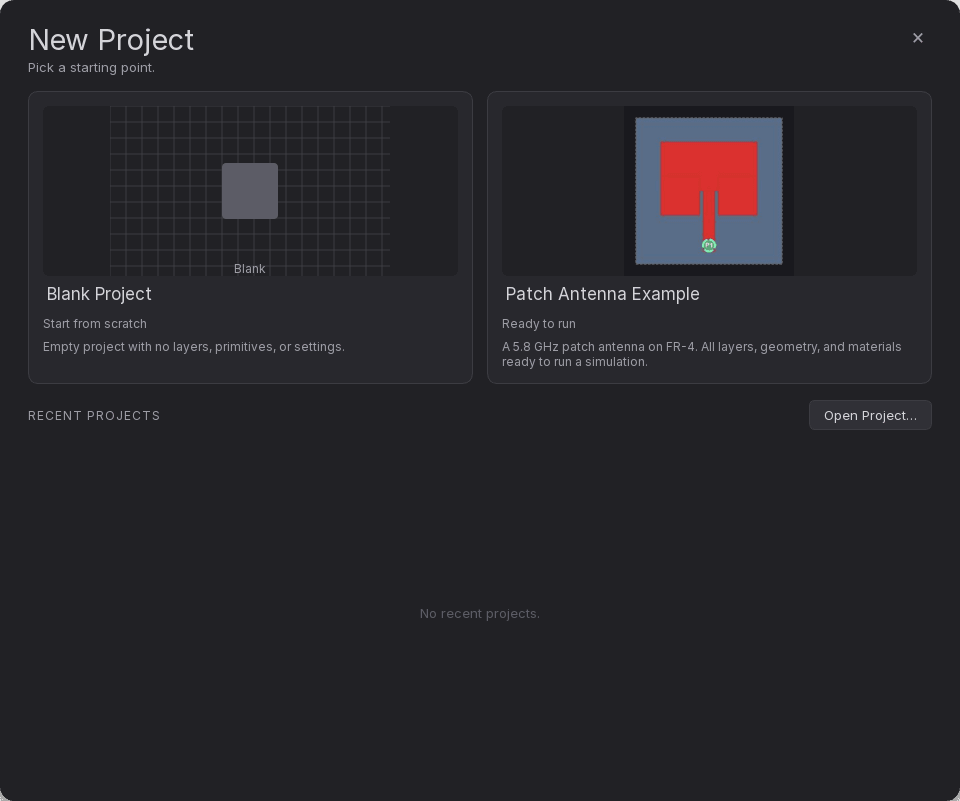Viewport: 960px width, 801px height.
Task: Click the "Ready to run" subtitle
Action: [539, 323]
